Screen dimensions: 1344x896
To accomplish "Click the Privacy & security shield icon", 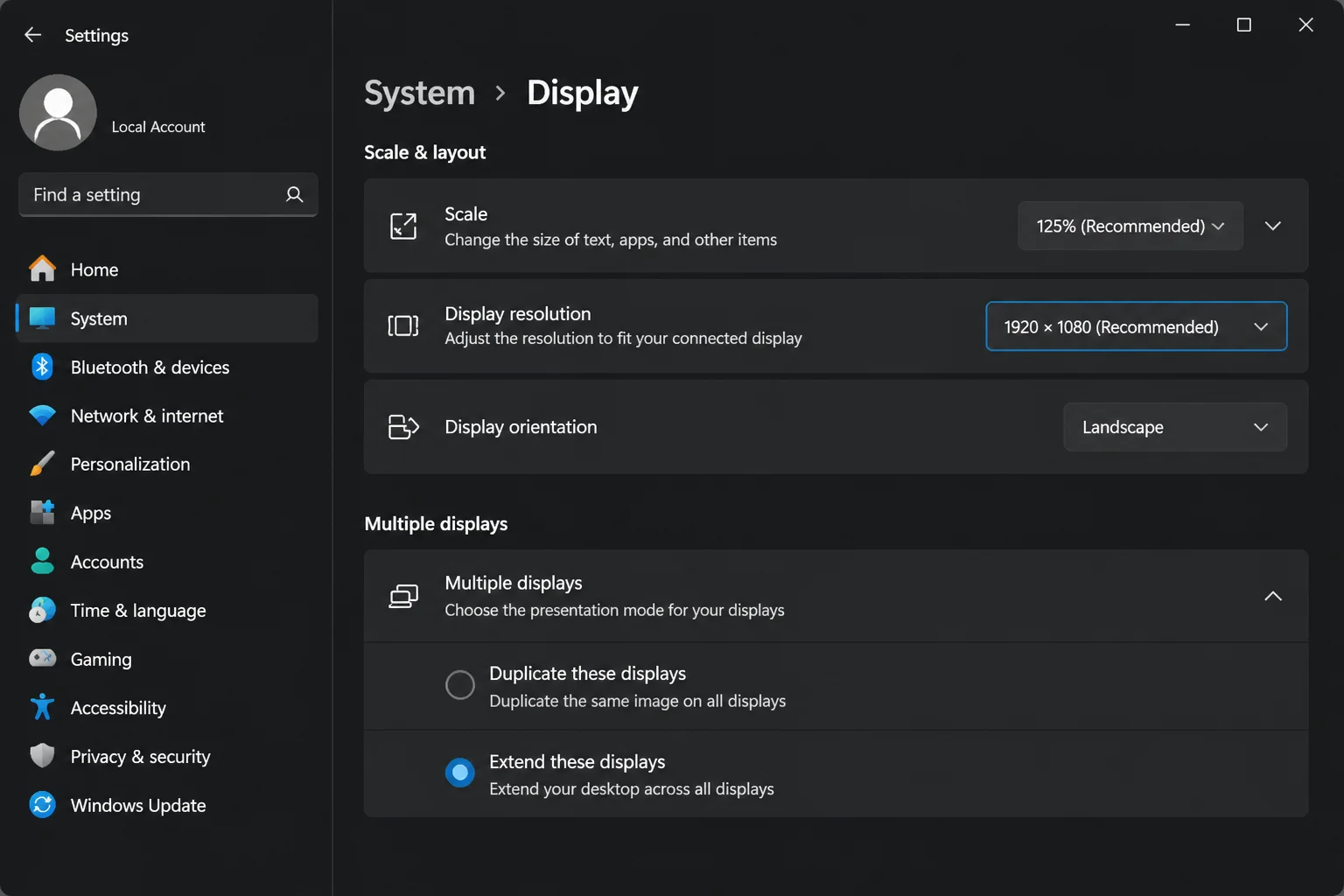I will click(x=42, y=756).
